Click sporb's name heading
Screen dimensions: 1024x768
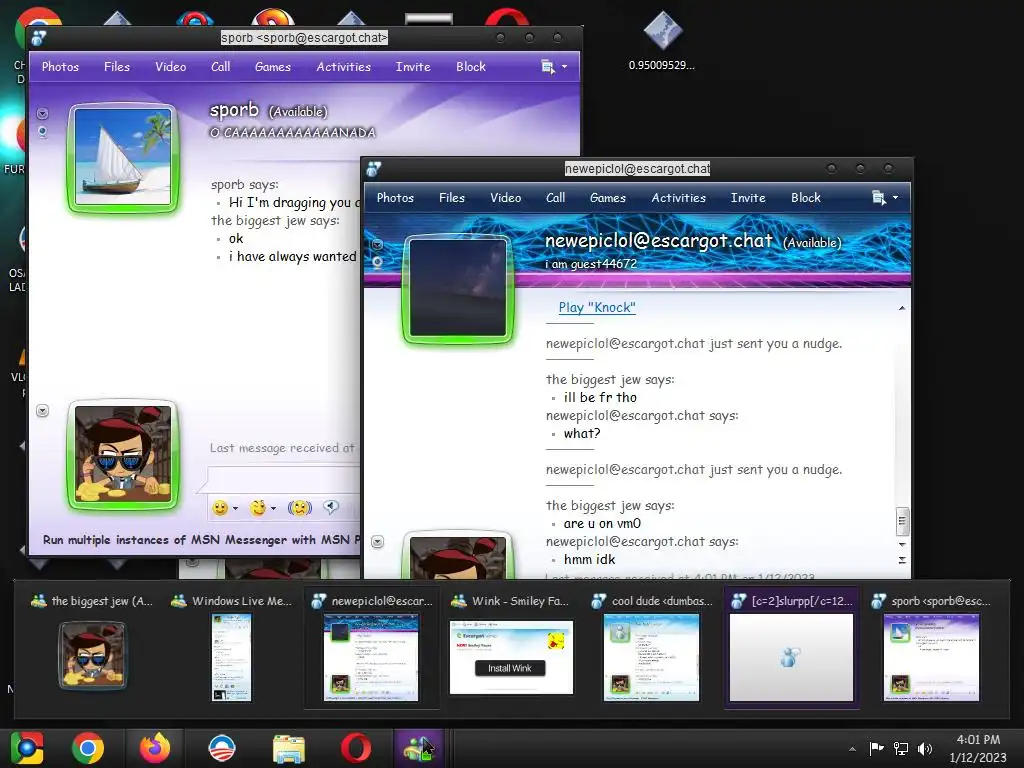click(x=234, y=110)
